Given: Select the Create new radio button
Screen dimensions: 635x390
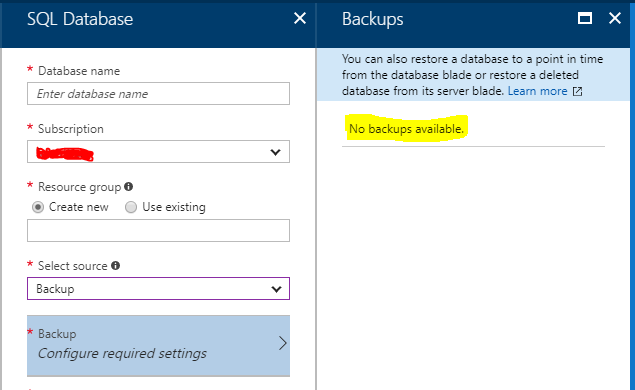Looking at the screenshot, I should [38, 207].
